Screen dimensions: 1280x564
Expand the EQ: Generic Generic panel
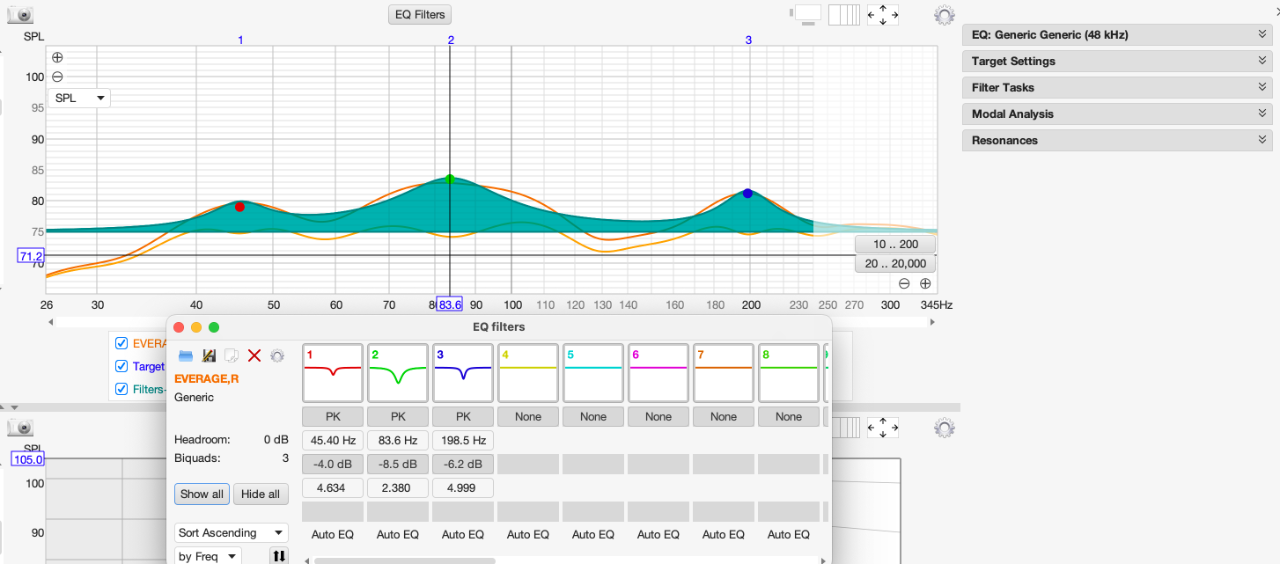click(1117, 34)
